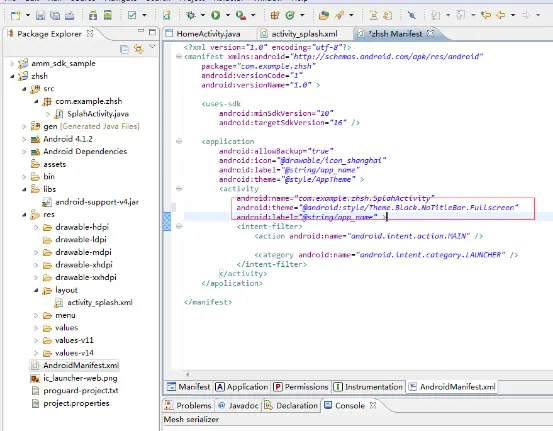Open the Debug dropdown arrow

[x=203, y=15]
